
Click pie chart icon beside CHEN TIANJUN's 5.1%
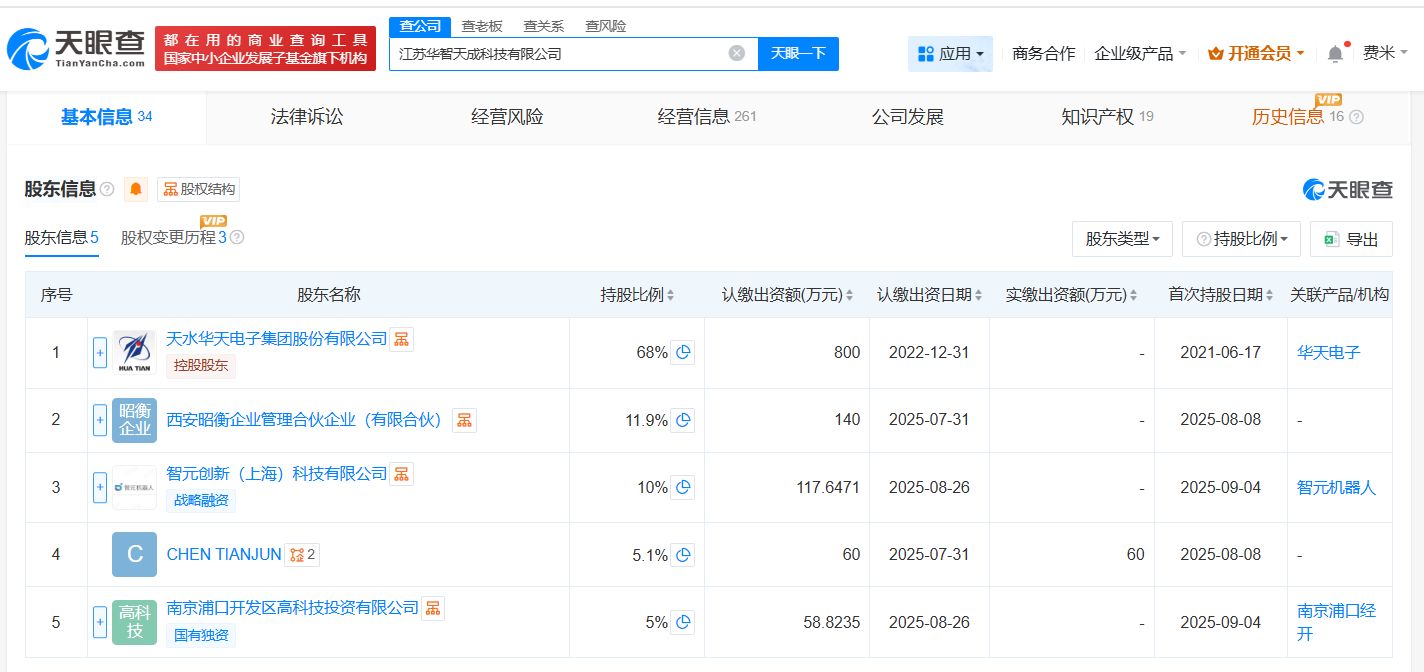click(x=682, y=554)
